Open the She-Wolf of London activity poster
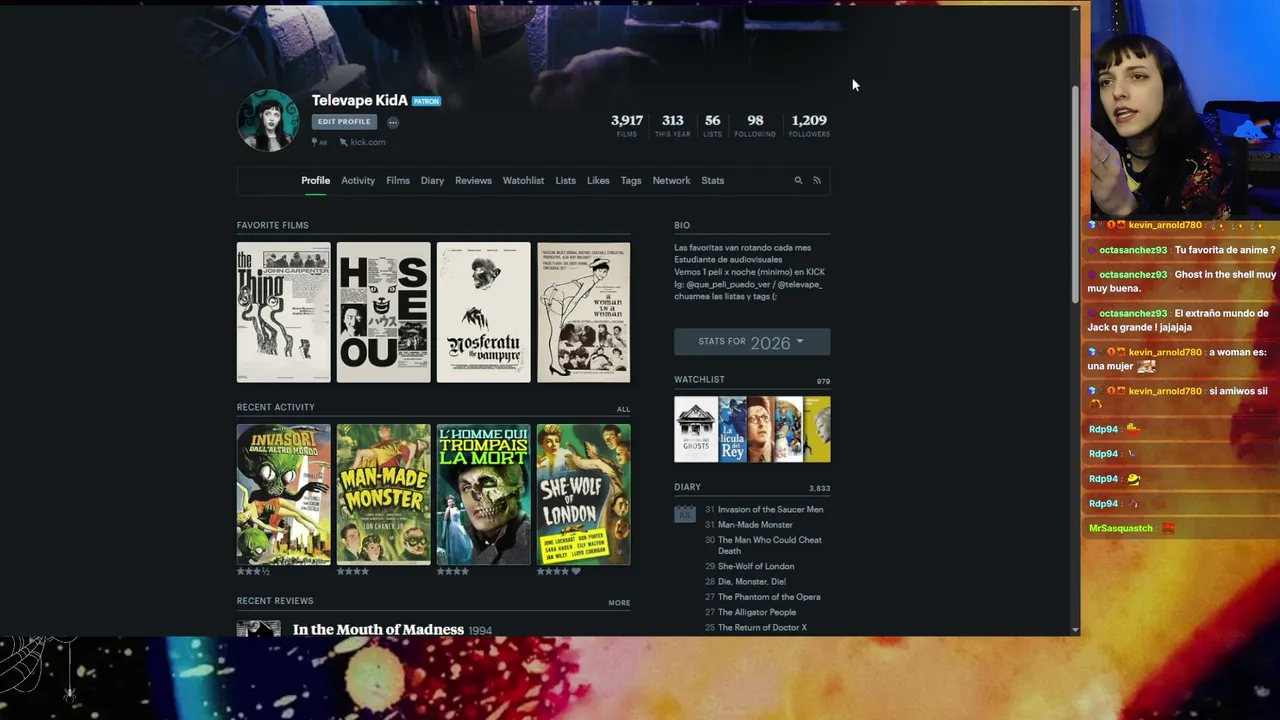Screen dimensions: 1280x720 584,494
